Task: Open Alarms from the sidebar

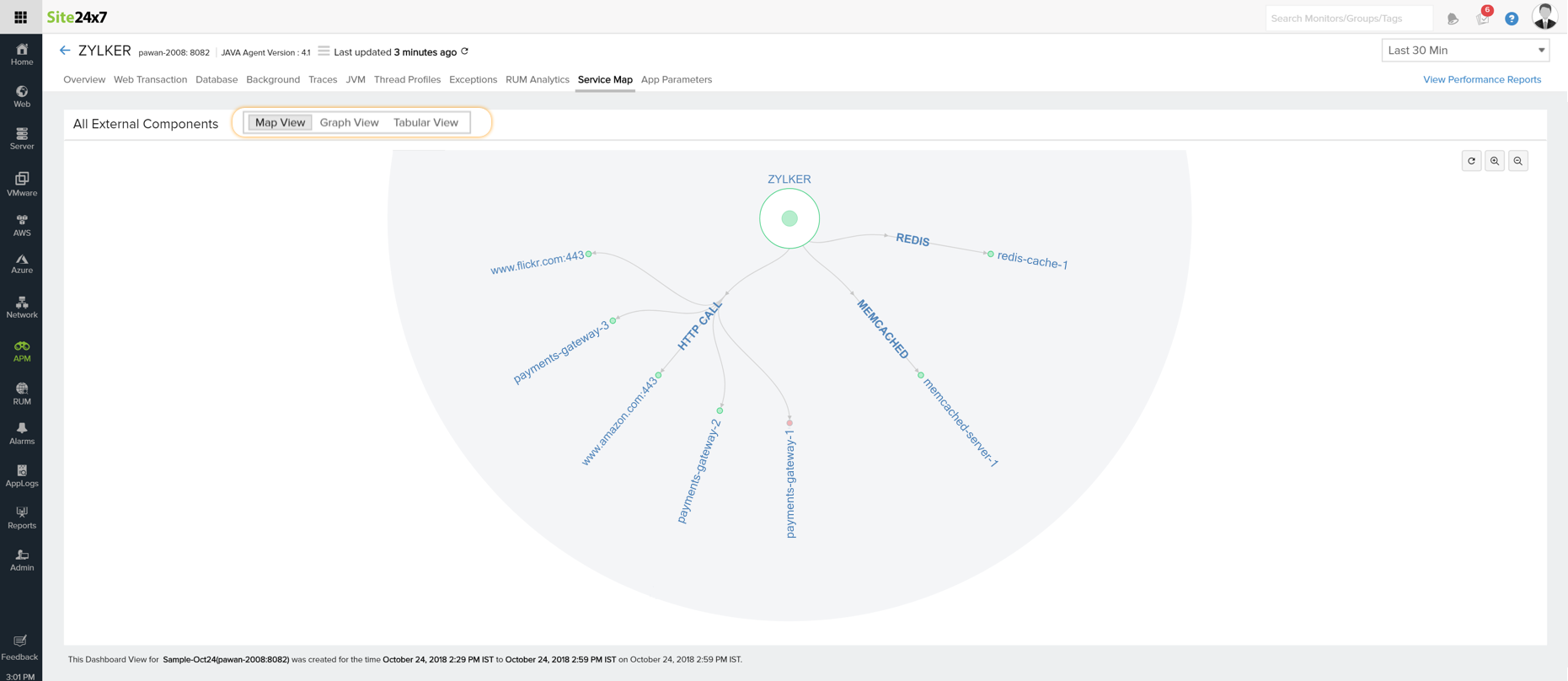Action: coord(22,433)
